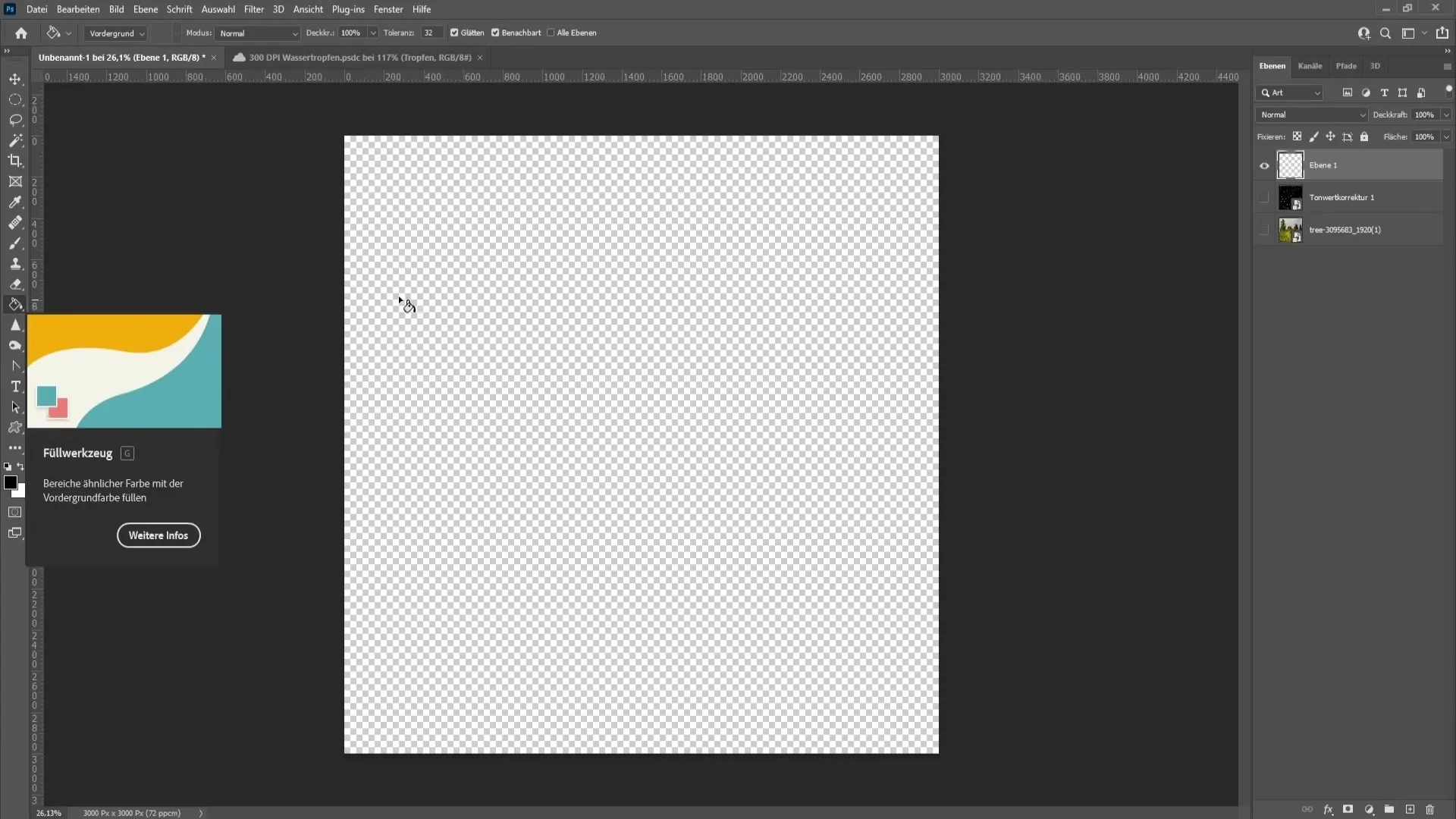This screenshot has height=819, width=1456.
Task: Select the Lasso tool in toolbar
Action: [15, 119]
